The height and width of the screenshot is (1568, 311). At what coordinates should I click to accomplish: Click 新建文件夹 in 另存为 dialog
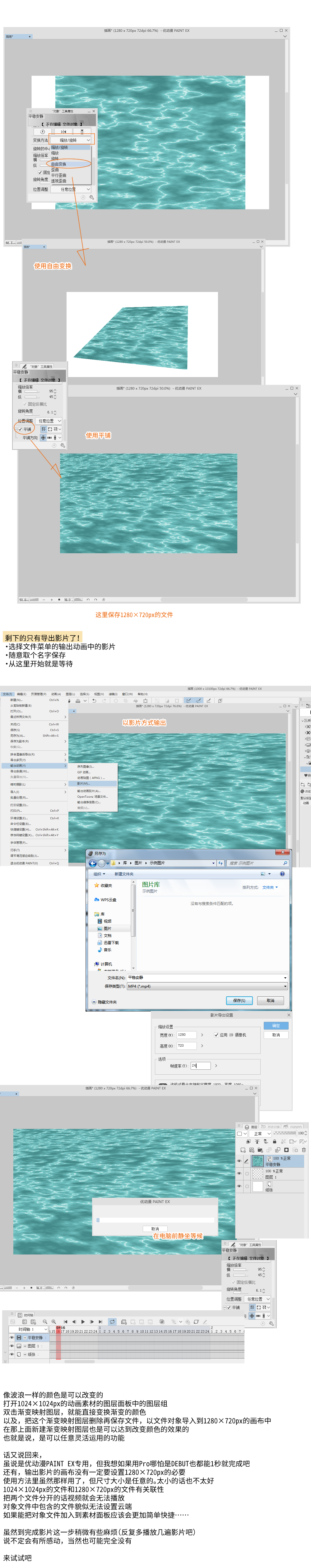point(123,874)
